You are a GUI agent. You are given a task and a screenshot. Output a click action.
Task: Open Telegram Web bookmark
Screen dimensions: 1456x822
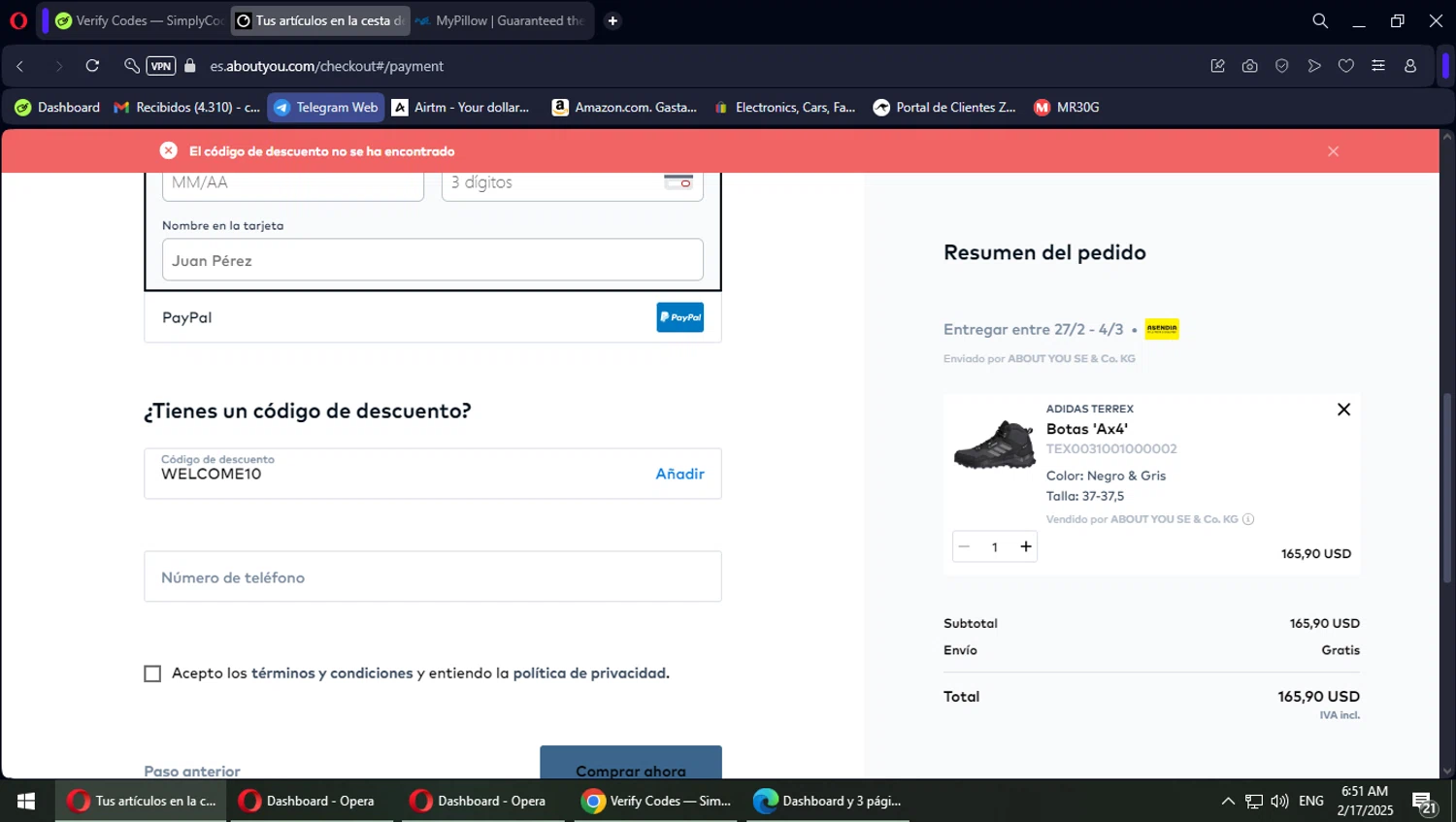pyautogui.click(x=326, y=108)
